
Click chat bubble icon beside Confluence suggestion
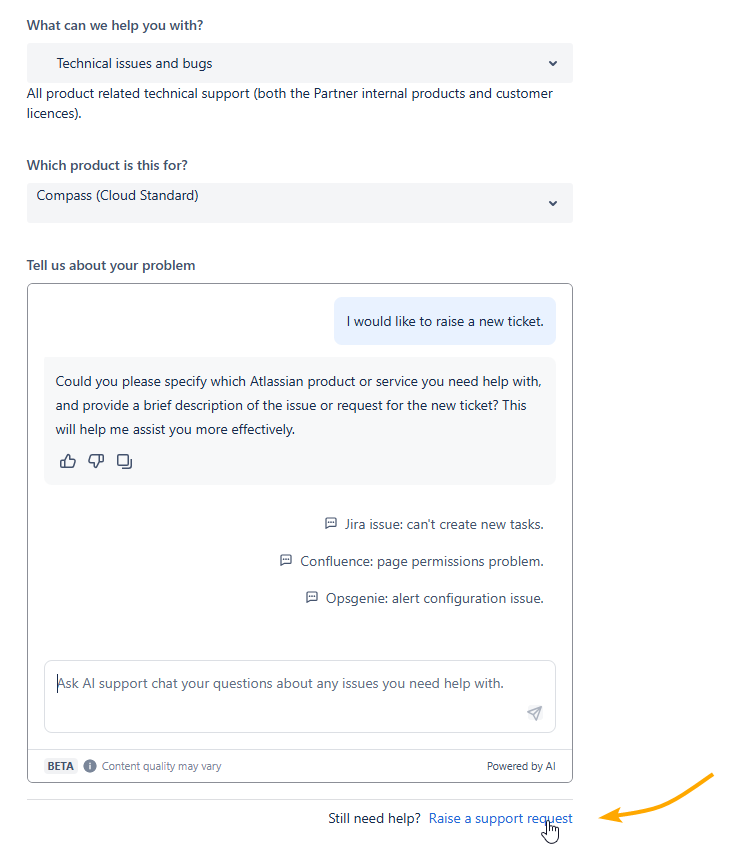click(286, 561)
